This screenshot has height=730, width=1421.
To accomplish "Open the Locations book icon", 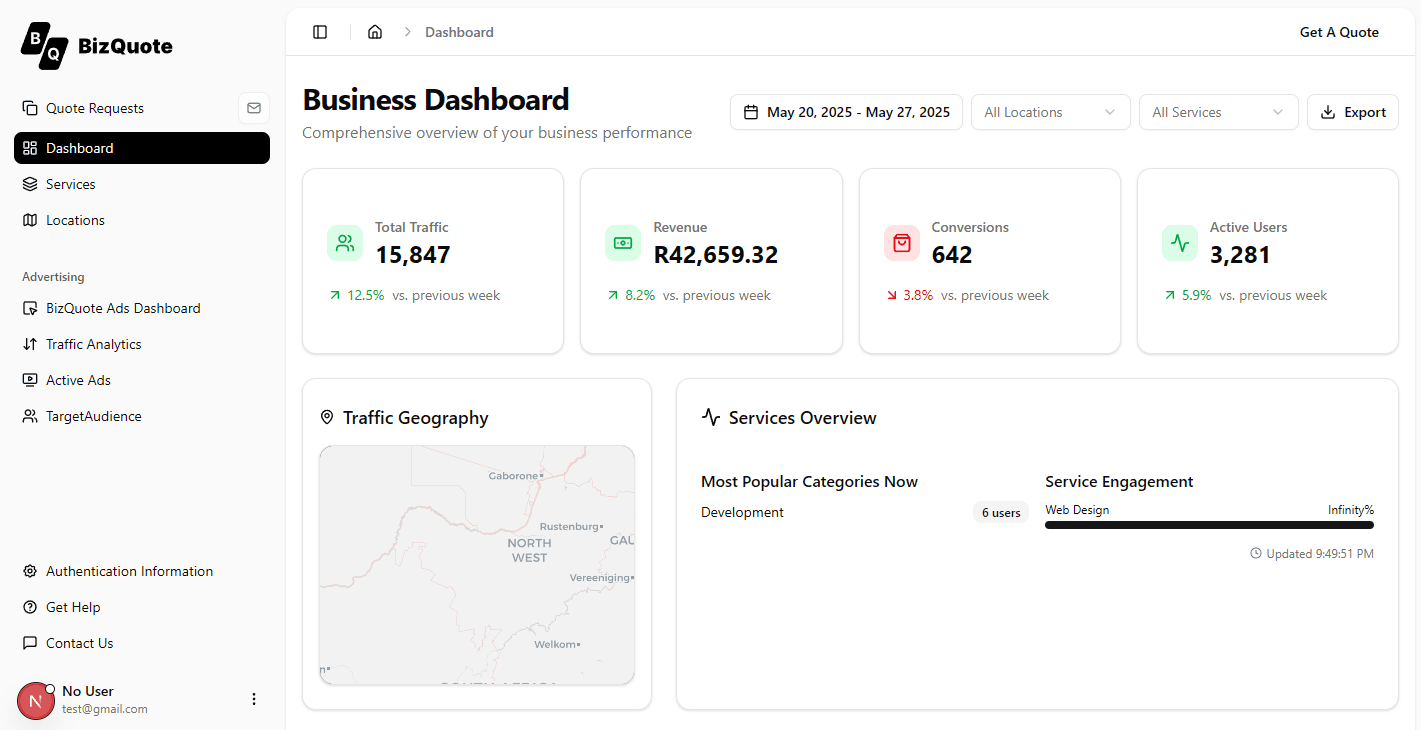I will click(30, 220).
